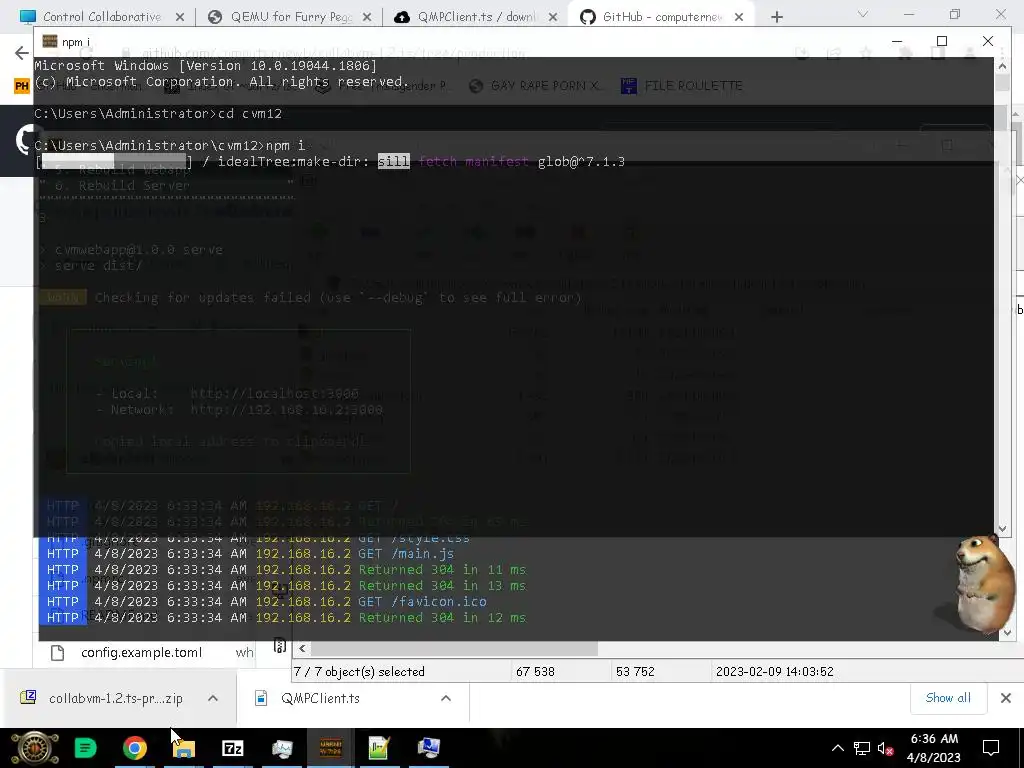
Task: Expand collabvm zip download options chevron
Action: [213, 698]
